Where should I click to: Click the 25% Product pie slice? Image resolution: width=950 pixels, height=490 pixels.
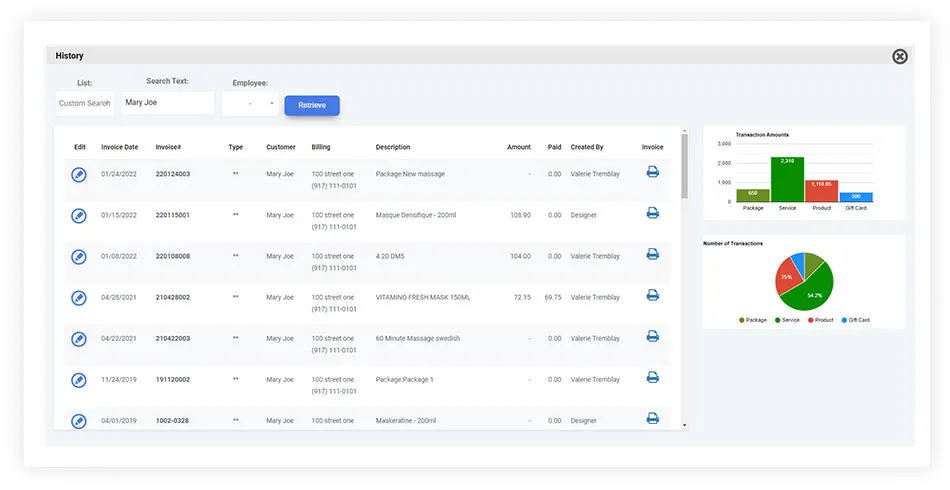pos(787,276)
